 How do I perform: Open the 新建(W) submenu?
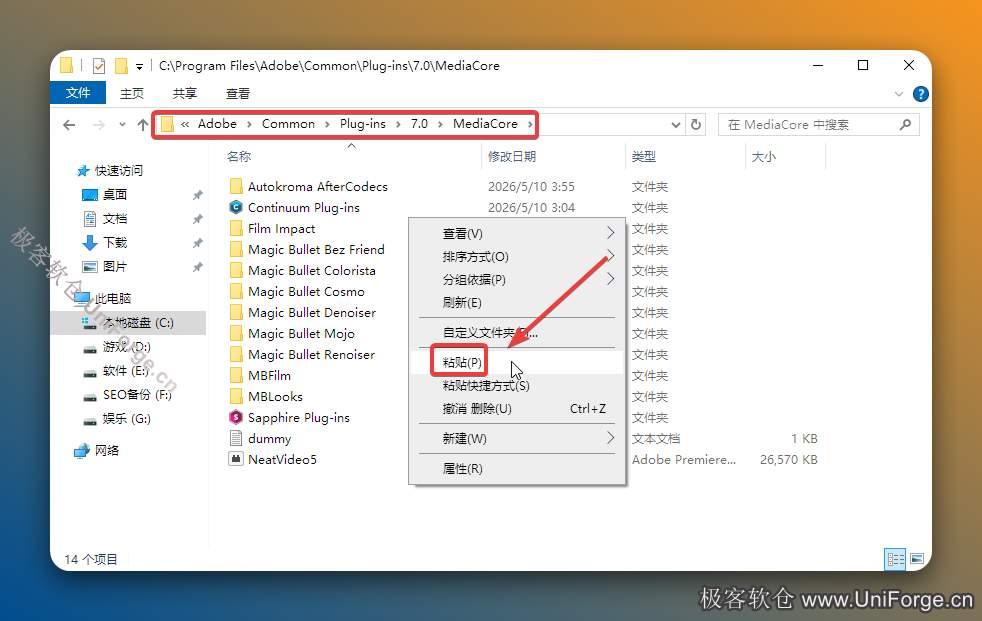[517, 438]
